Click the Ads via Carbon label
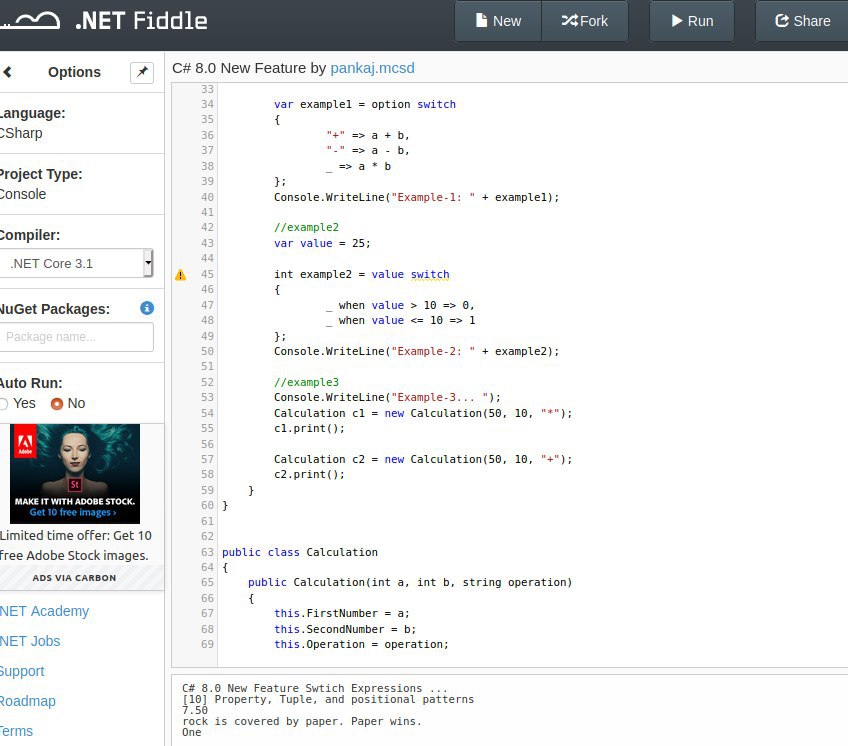 [74, 578]
